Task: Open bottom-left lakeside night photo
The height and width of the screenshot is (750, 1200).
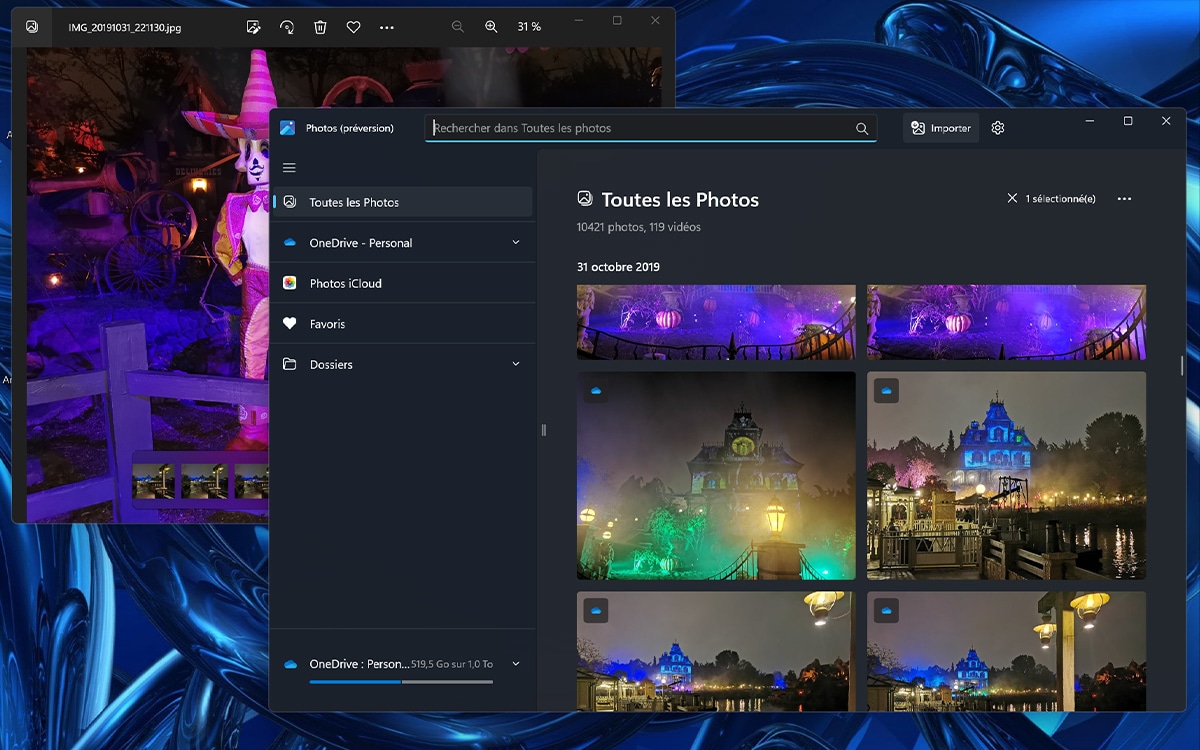Action: point(716,651)
